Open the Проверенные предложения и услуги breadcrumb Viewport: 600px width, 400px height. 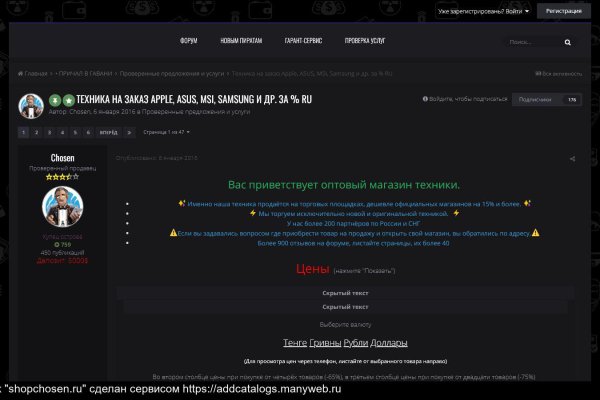pos(172,73)
